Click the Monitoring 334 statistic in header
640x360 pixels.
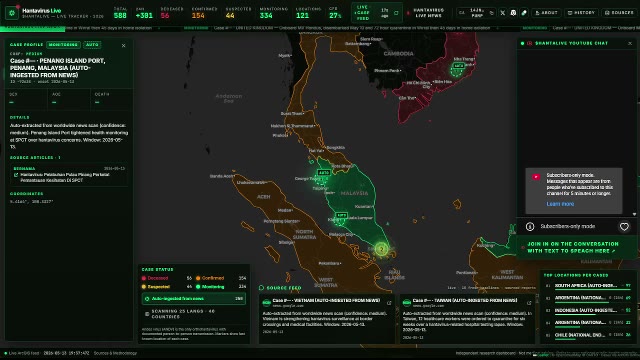click(x=273, y=13)
